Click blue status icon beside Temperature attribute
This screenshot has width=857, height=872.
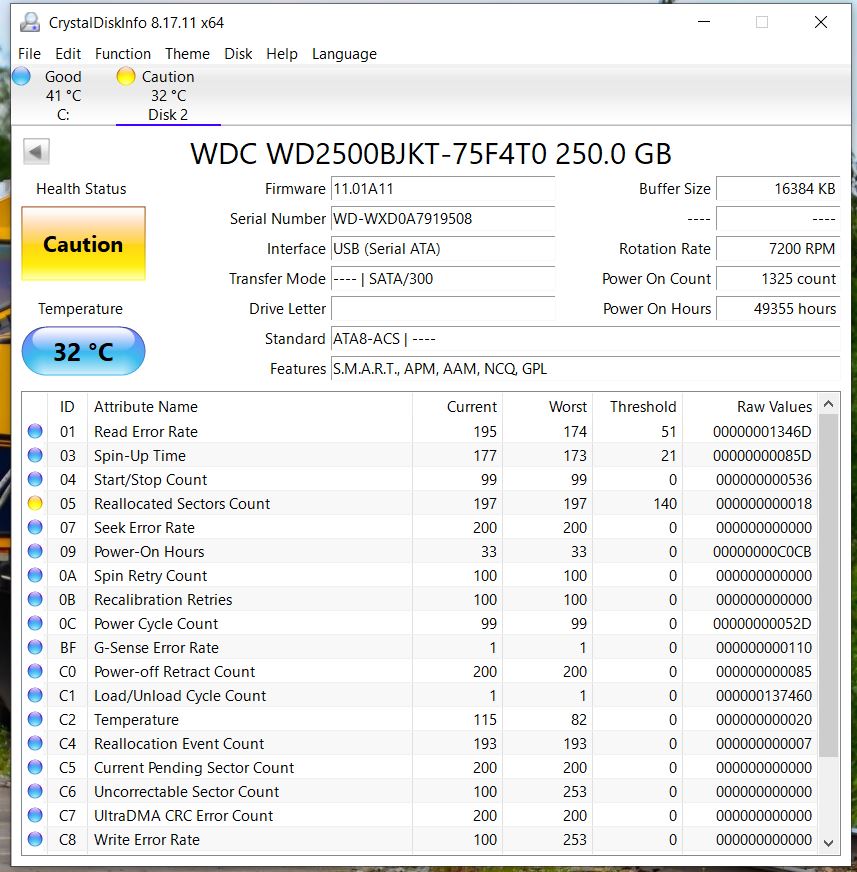point(35,720)
